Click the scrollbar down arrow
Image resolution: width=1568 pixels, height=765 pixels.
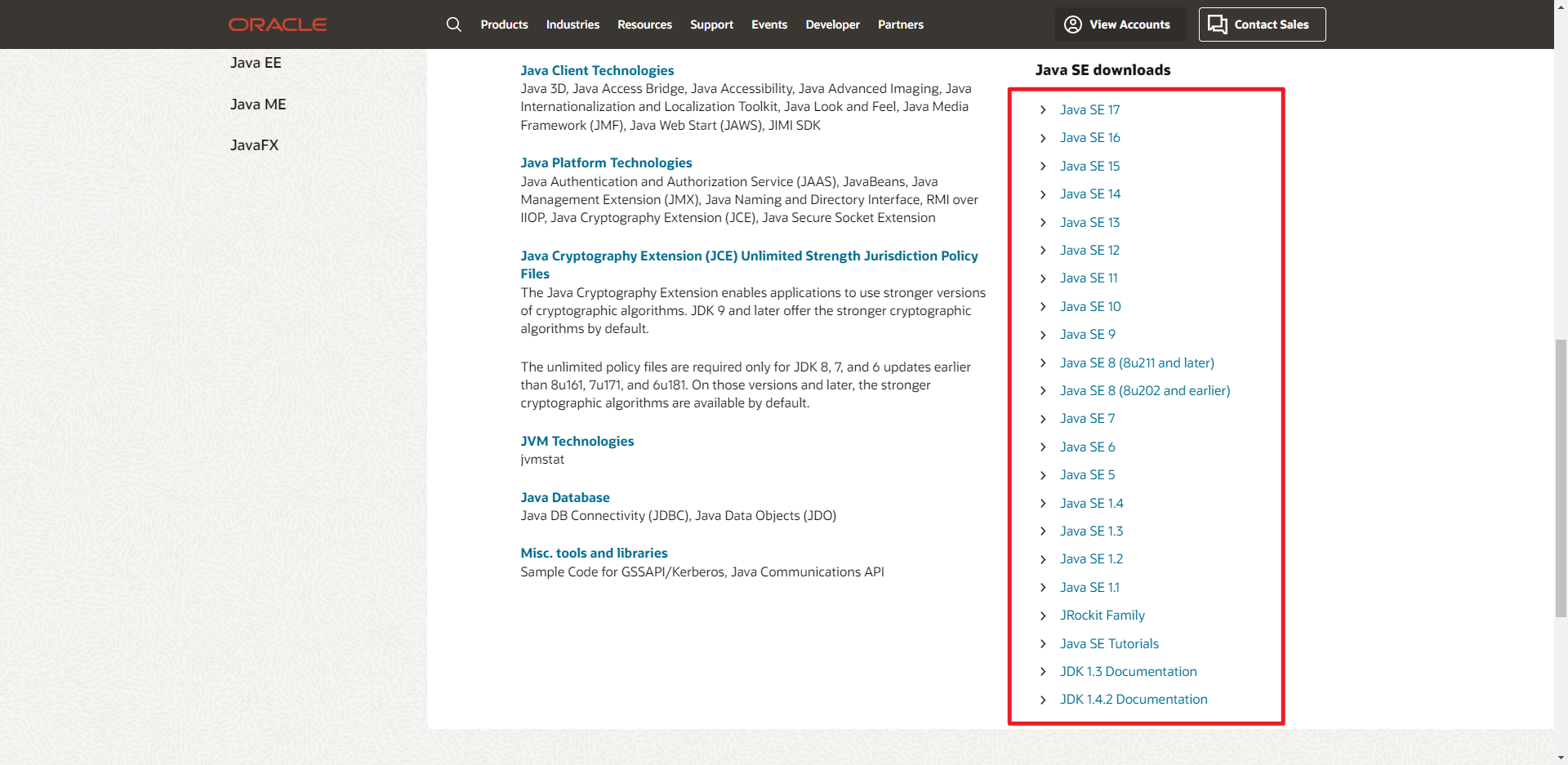click(x=1561, y=758)
